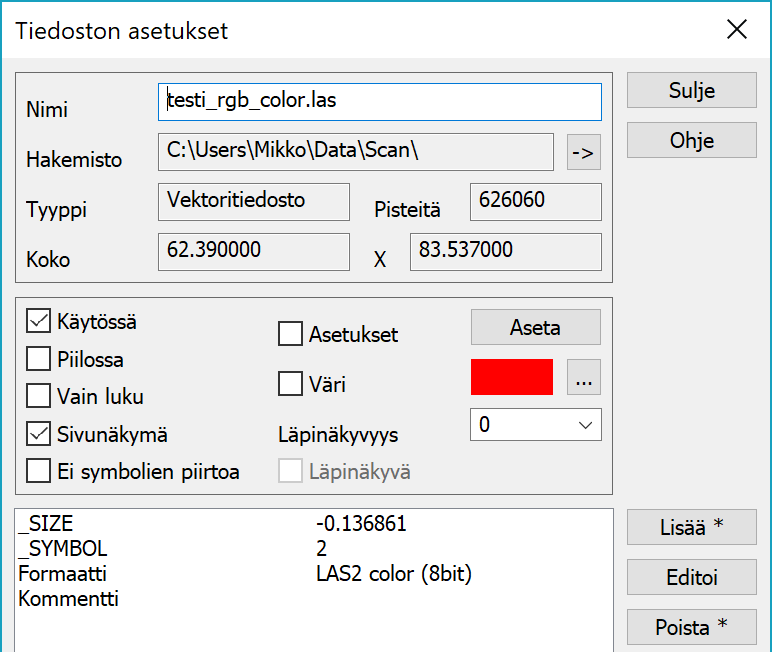Click the arrow button next to Hakemisto path

click(x=582, y=153)
